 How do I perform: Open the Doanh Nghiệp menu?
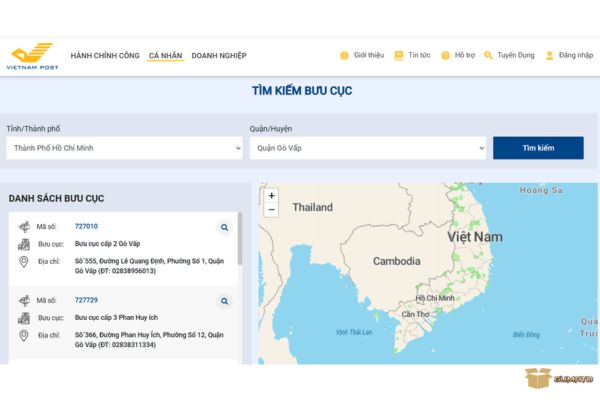[x=219, y=56]
